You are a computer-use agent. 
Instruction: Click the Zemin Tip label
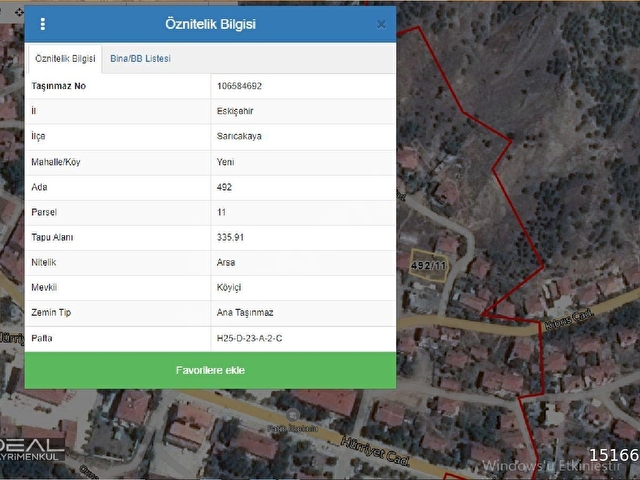51,313
